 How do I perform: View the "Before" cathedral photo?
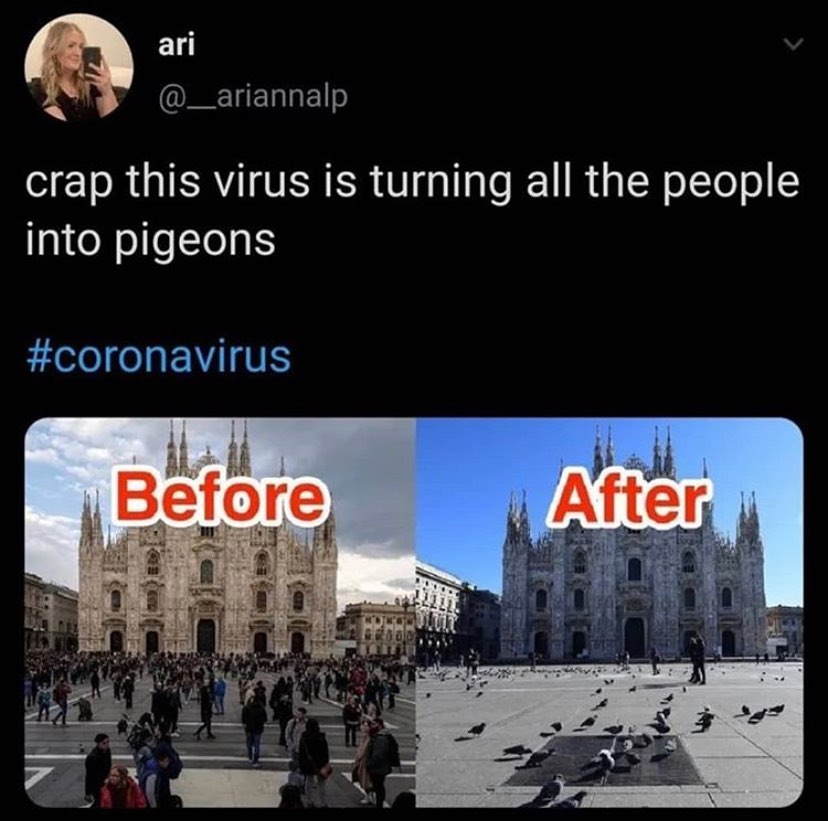220,612
